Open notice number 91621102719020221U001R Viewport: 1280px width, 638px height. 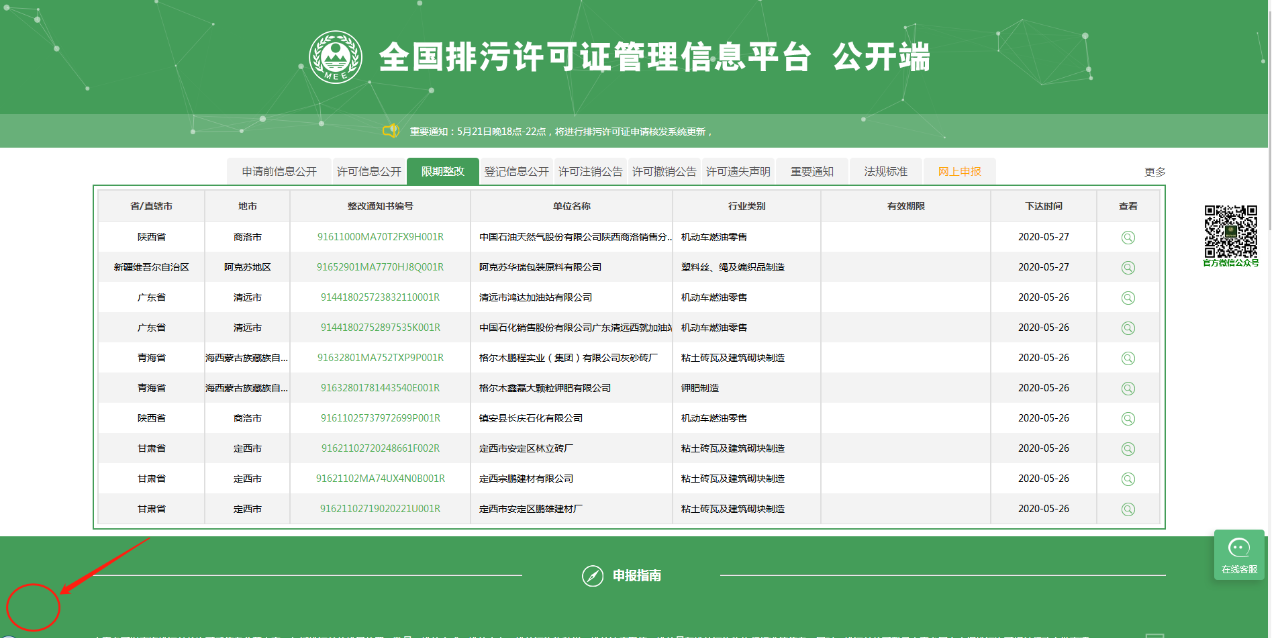coord(380,509)
